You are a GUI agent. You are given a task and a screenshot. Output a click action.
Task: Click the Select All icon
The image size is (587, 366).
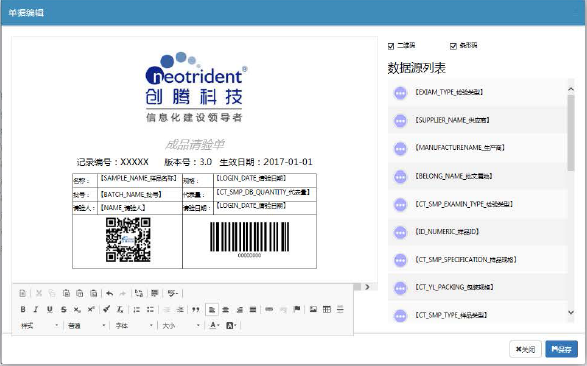[x=155, y=293]
